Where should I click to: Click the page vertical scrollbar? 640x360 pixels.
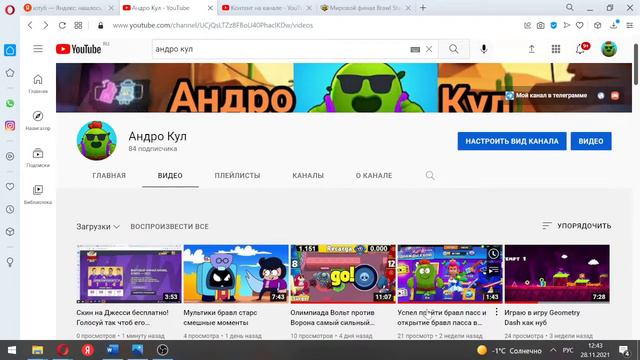pos(636,64)
